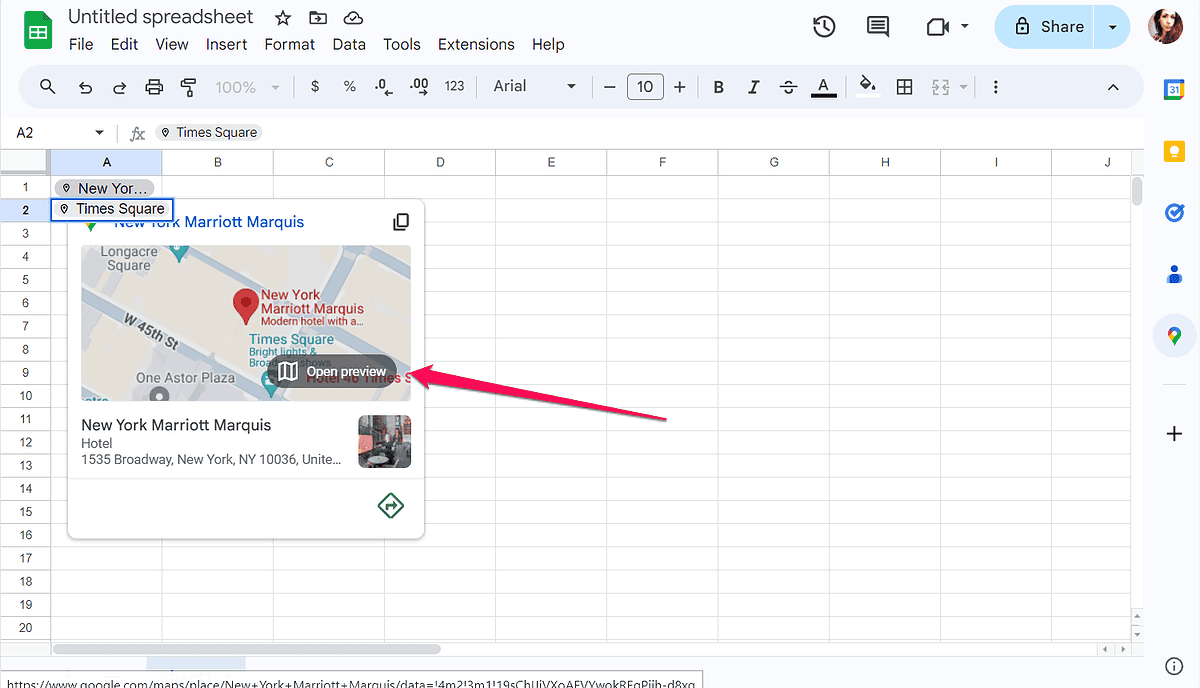Screen dimensions: 1200x688
Task: Open the print dialog
Action: point(153,87)
